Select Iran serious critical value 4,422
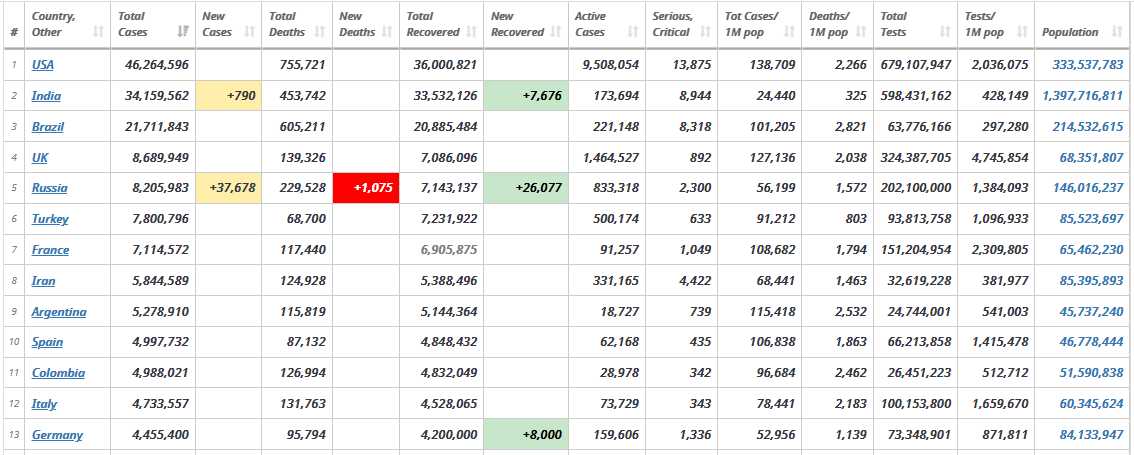The height and width of the screenshot is (455, 1134). pos(695,281)
